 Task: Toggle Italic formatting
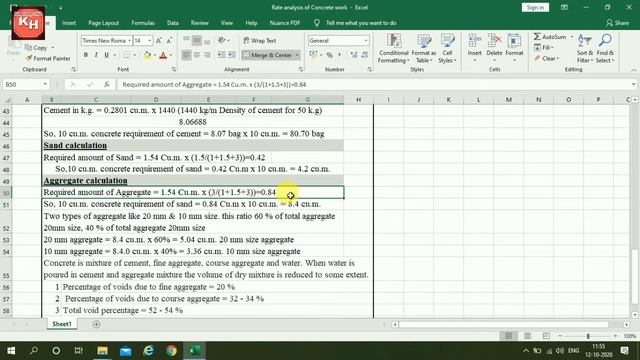[96, 55]
